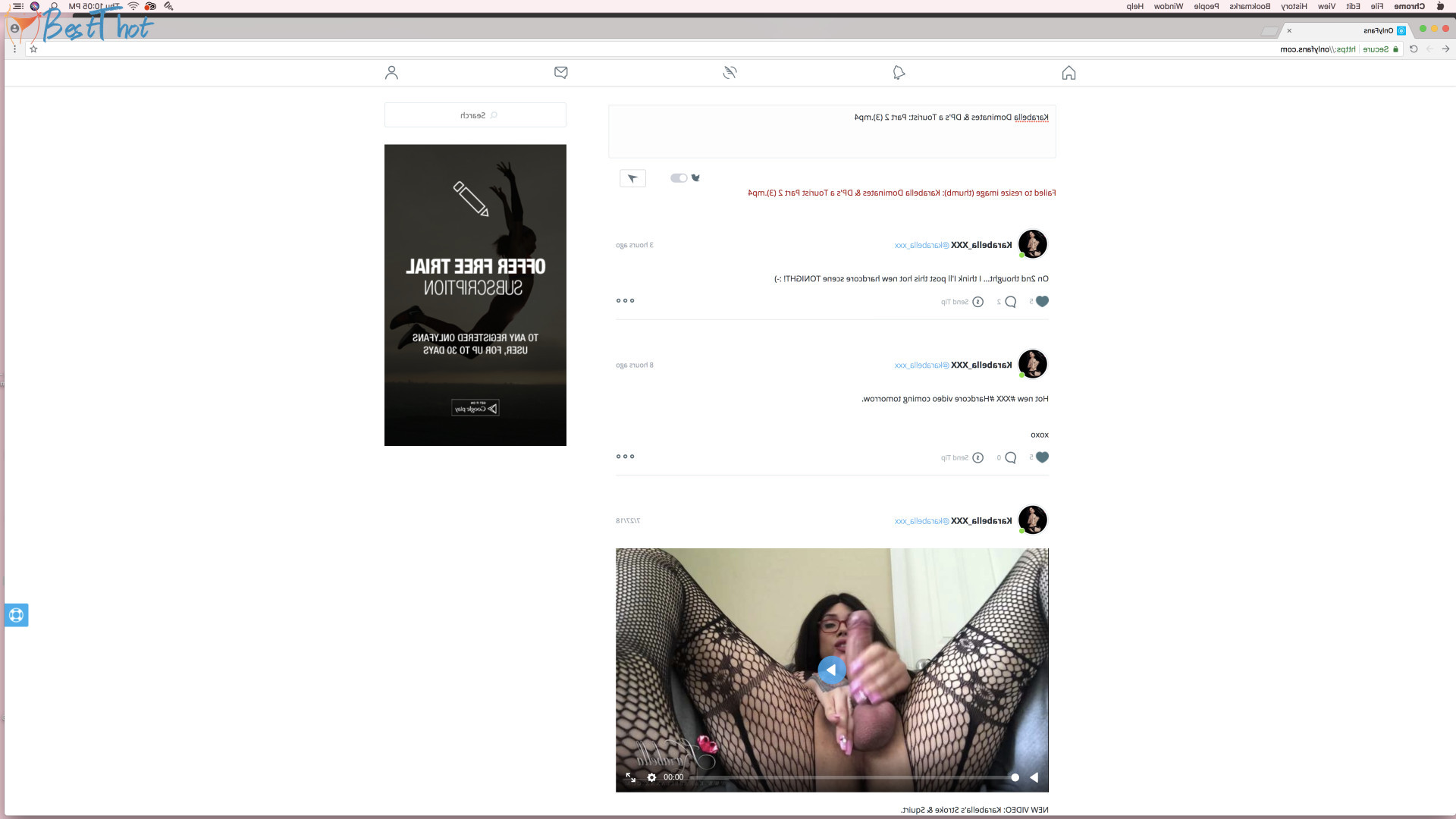Screen dimensions: 1456x819
Task: Click the send post arrow button
Action: point(632,178)
